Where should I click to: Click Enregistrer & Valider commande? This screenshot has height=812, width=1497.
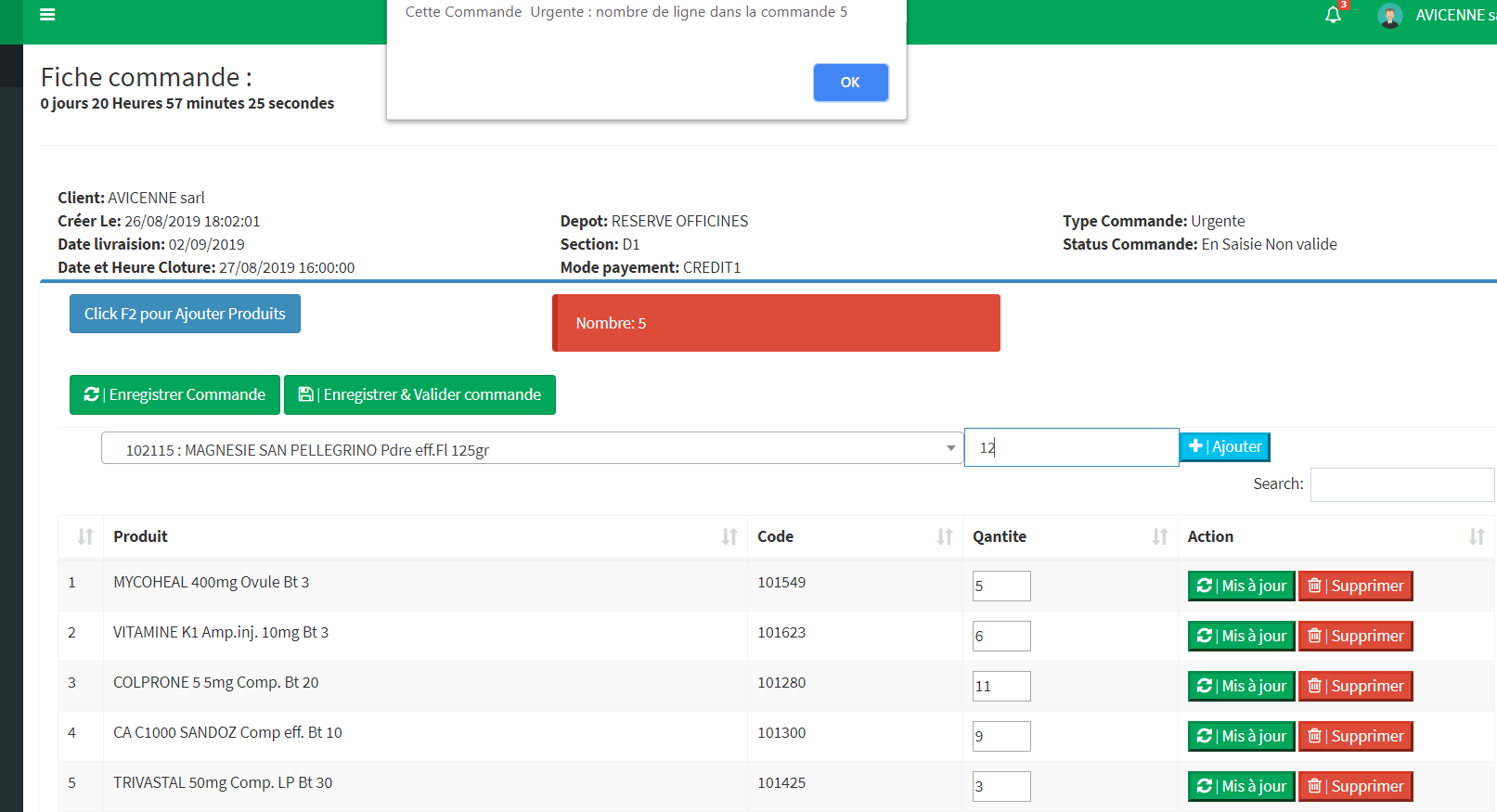click(419, 394)
